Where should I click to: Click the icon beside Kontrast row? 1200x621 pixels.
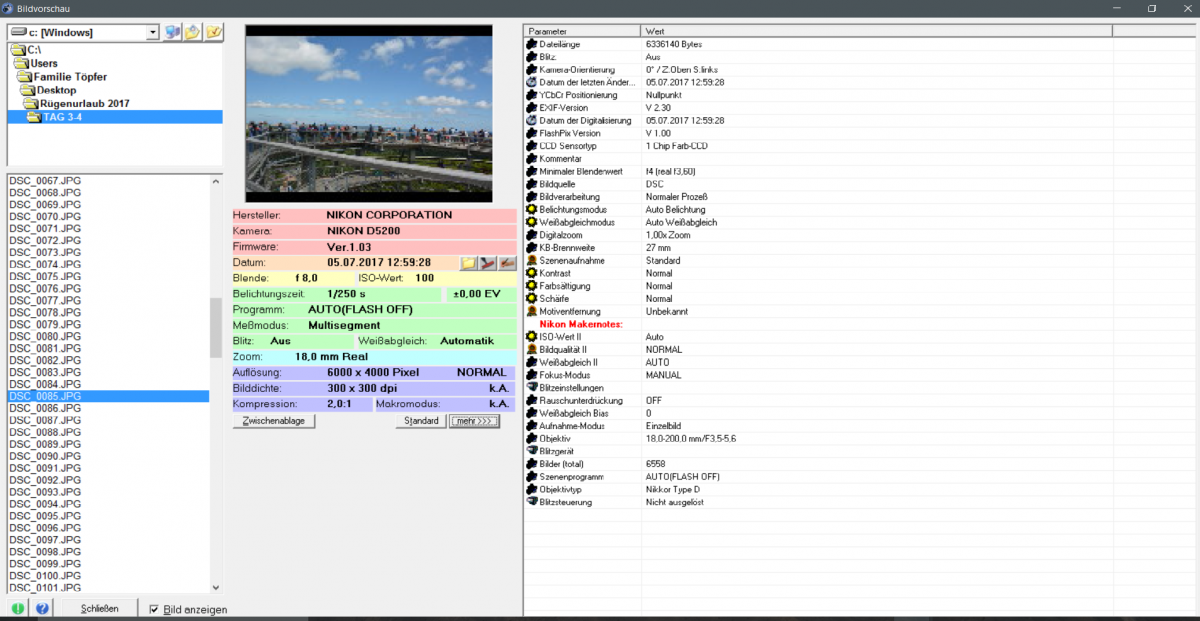coord(532,273)
